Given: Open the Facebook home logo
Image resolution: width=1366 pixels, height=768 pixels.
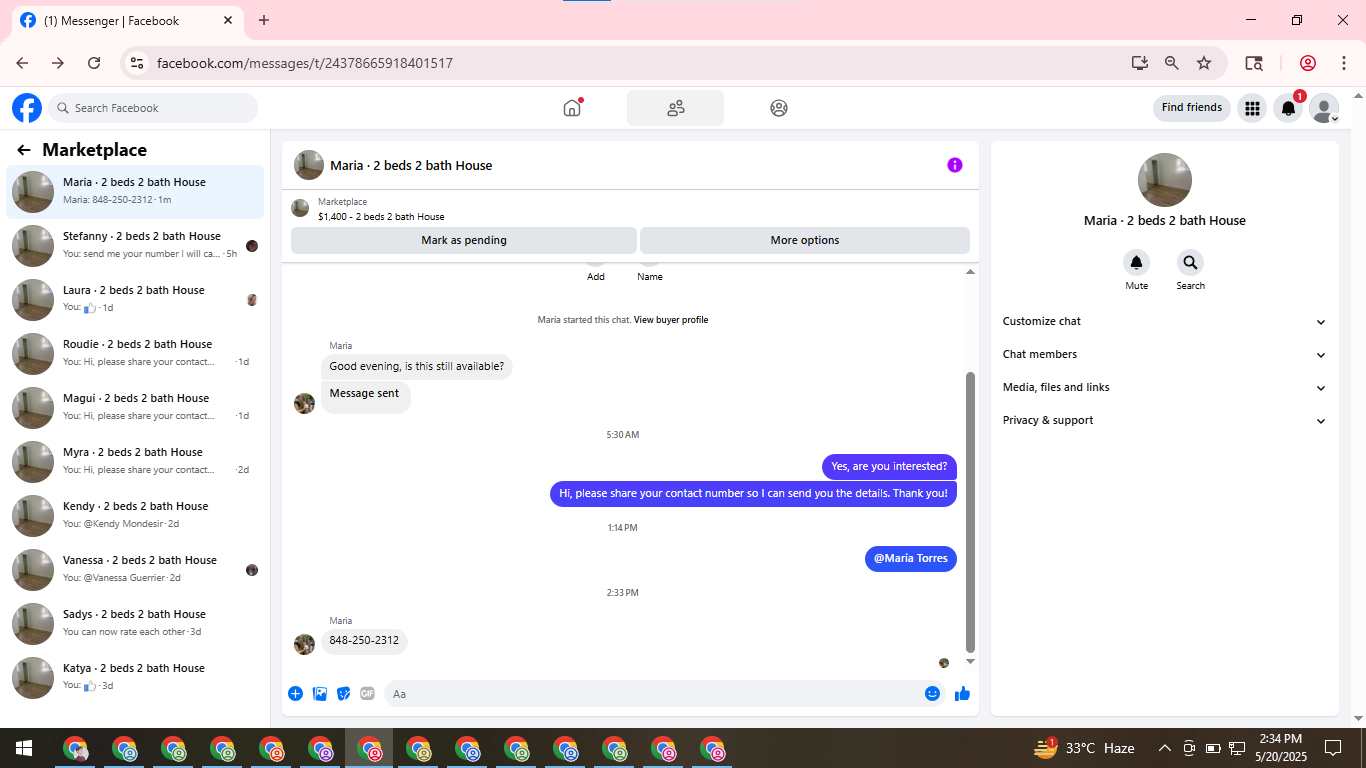Looking at the screenshot, I should (x=27, y=108).
